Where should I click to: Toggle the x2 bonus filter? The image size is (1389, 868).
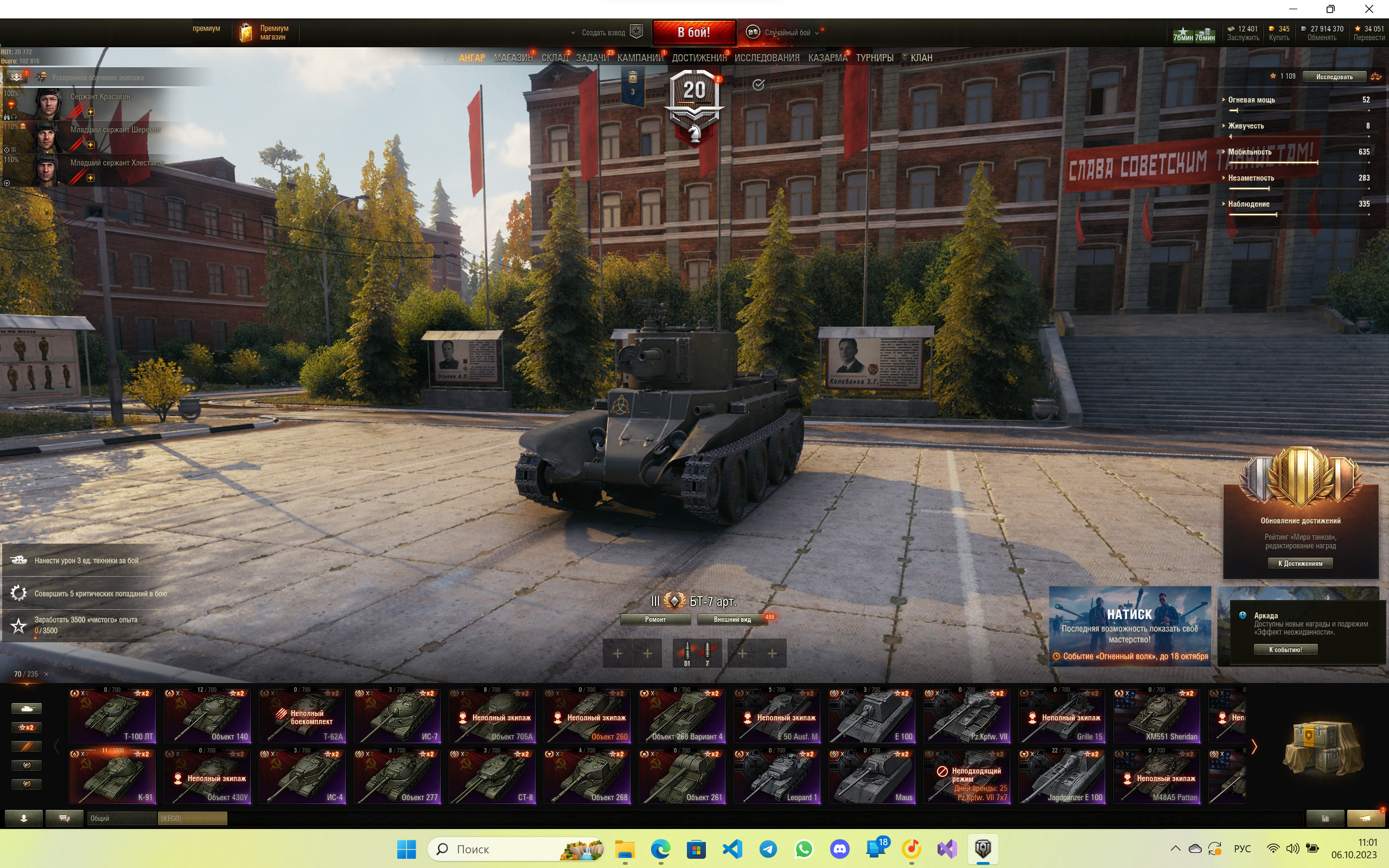pyautogui.click(x=27, y=727)
